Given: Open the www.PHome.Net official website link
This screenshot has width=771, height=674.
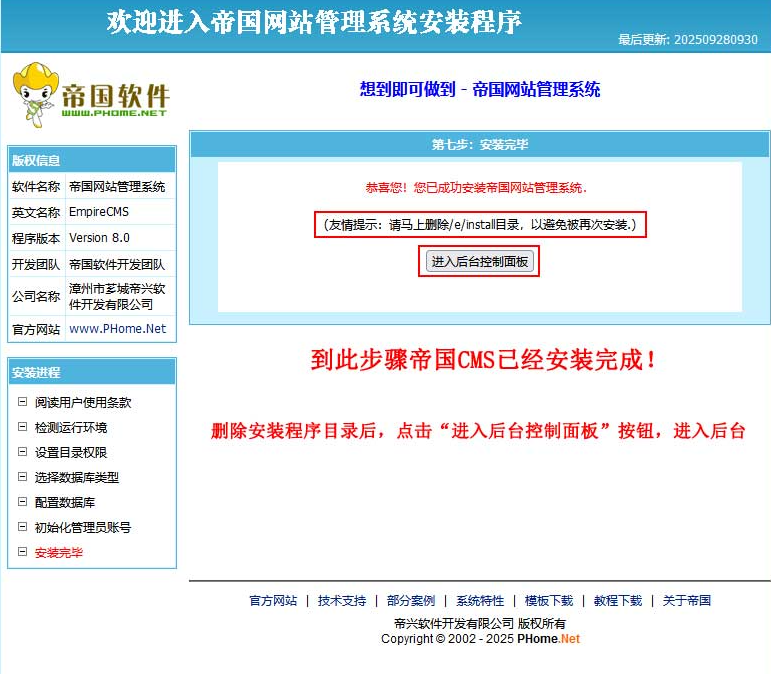Looking at the screenshot, I should (x=117, y=328).
